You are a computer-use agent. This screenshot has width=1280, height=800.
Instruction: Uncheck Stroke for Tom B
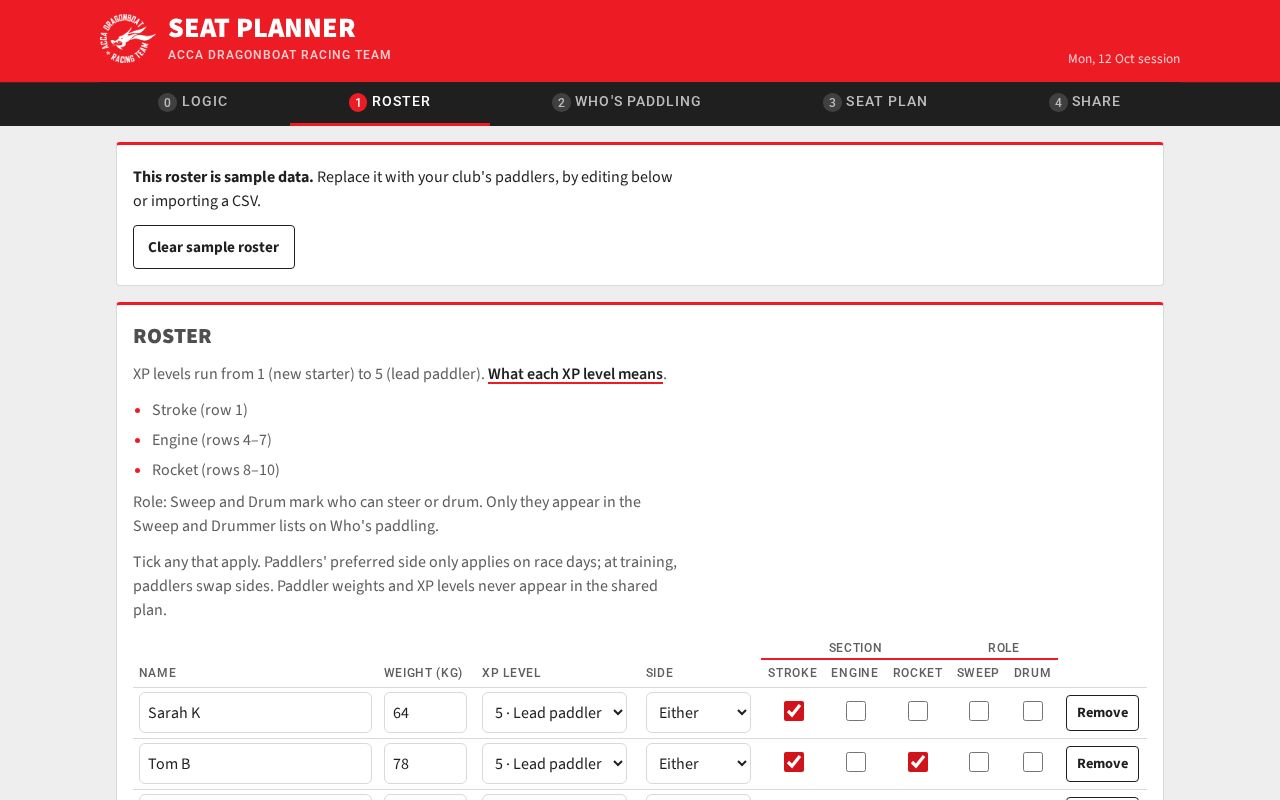click(794, 762)
